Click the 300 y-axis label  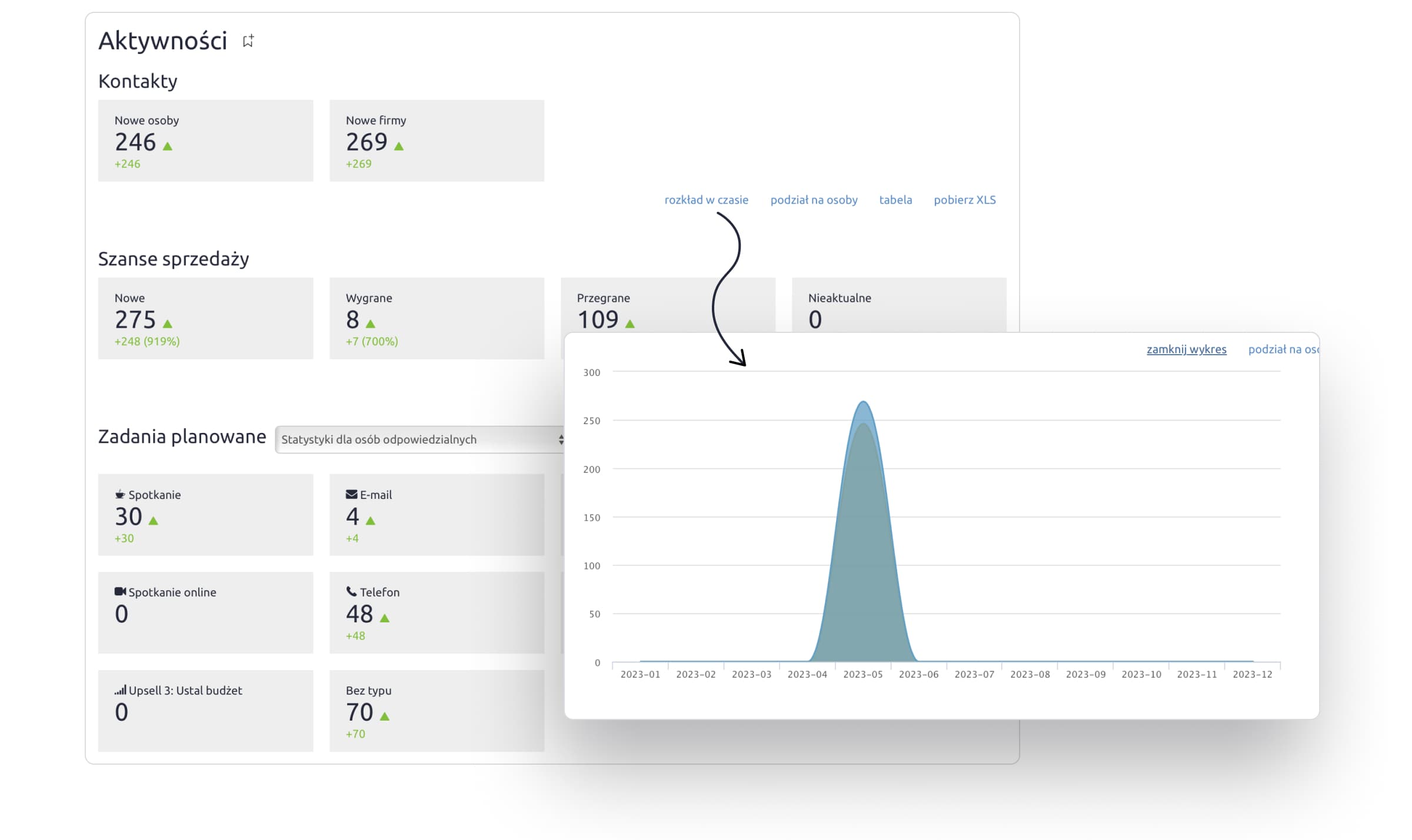[592, 372]
